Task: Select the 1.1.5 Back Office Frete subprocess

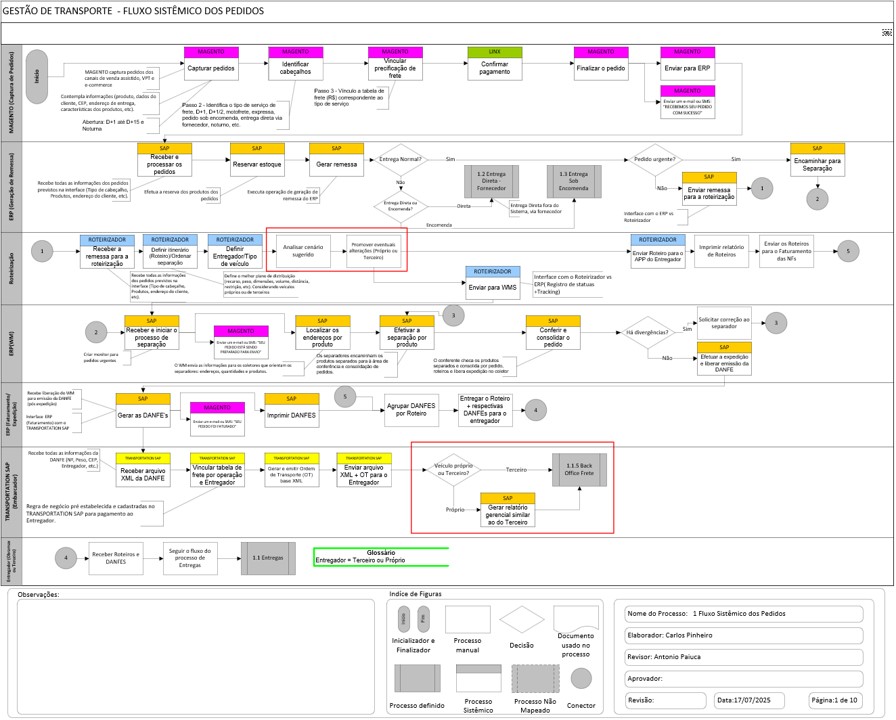Action: point(579,470)
